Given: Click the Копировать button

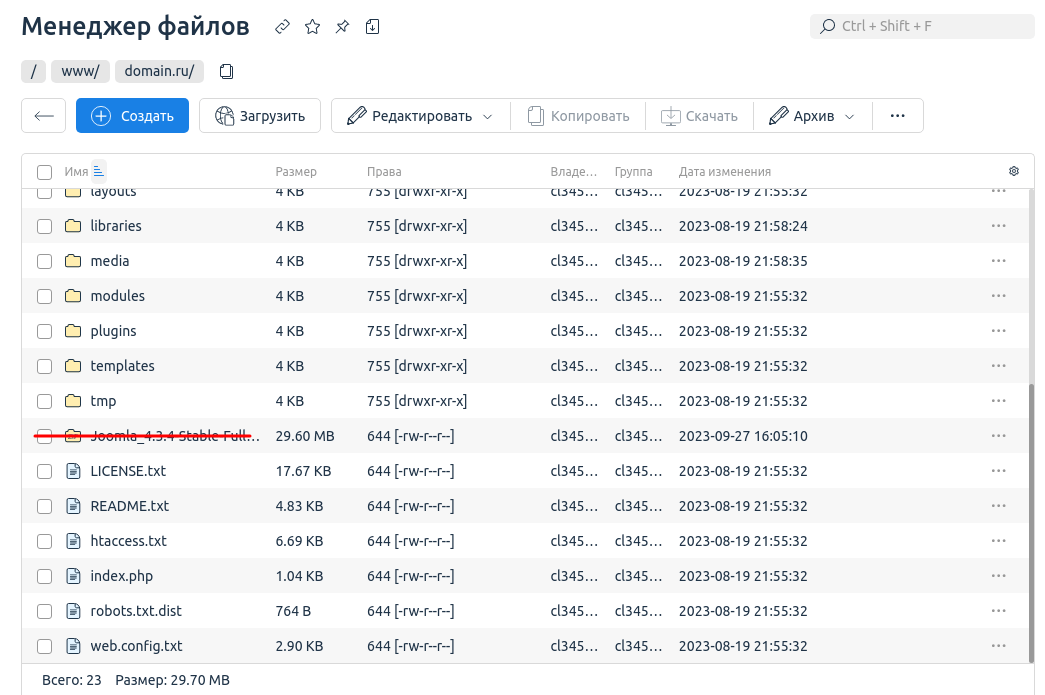Looking at the screenshot, I should pyautogui.click(x=578, y=116).
